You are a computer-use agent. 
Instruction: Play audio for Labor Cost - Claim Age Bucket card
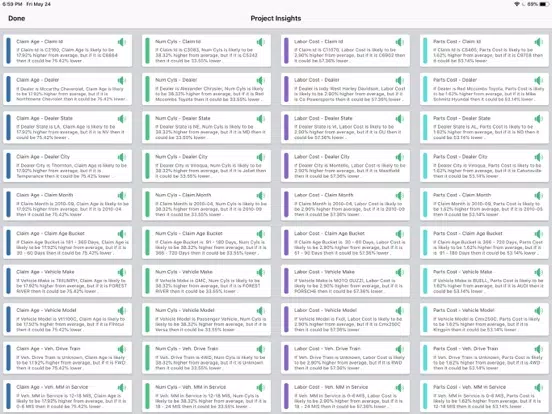[x=400, y=234]
